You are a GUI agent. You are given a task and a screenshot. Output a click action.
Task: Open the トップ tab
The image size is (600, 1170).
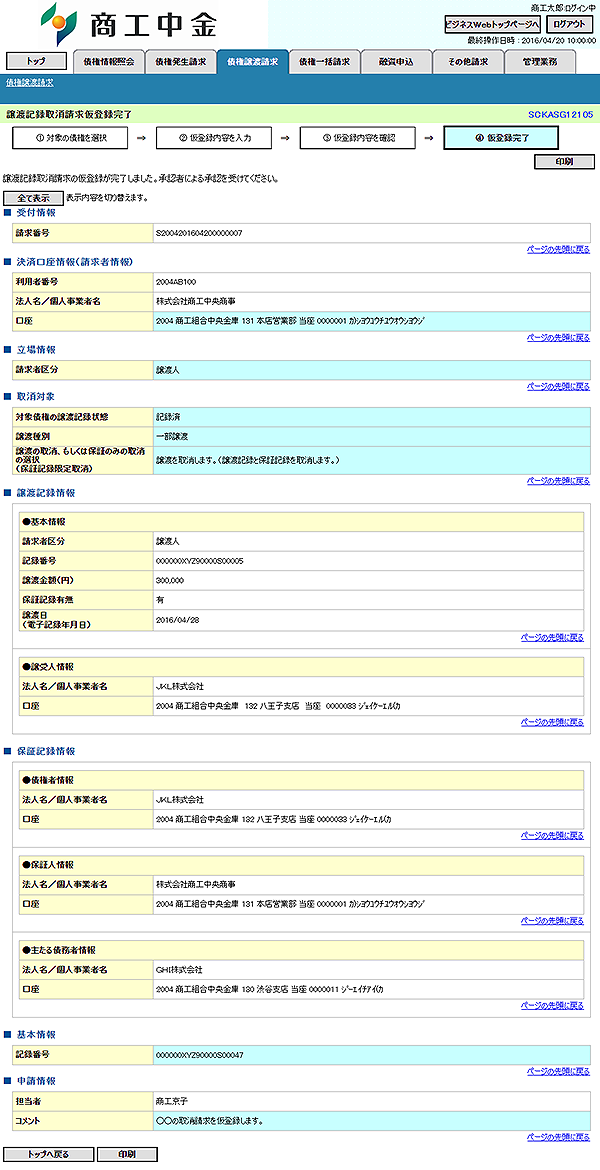[x=36, y=61]
